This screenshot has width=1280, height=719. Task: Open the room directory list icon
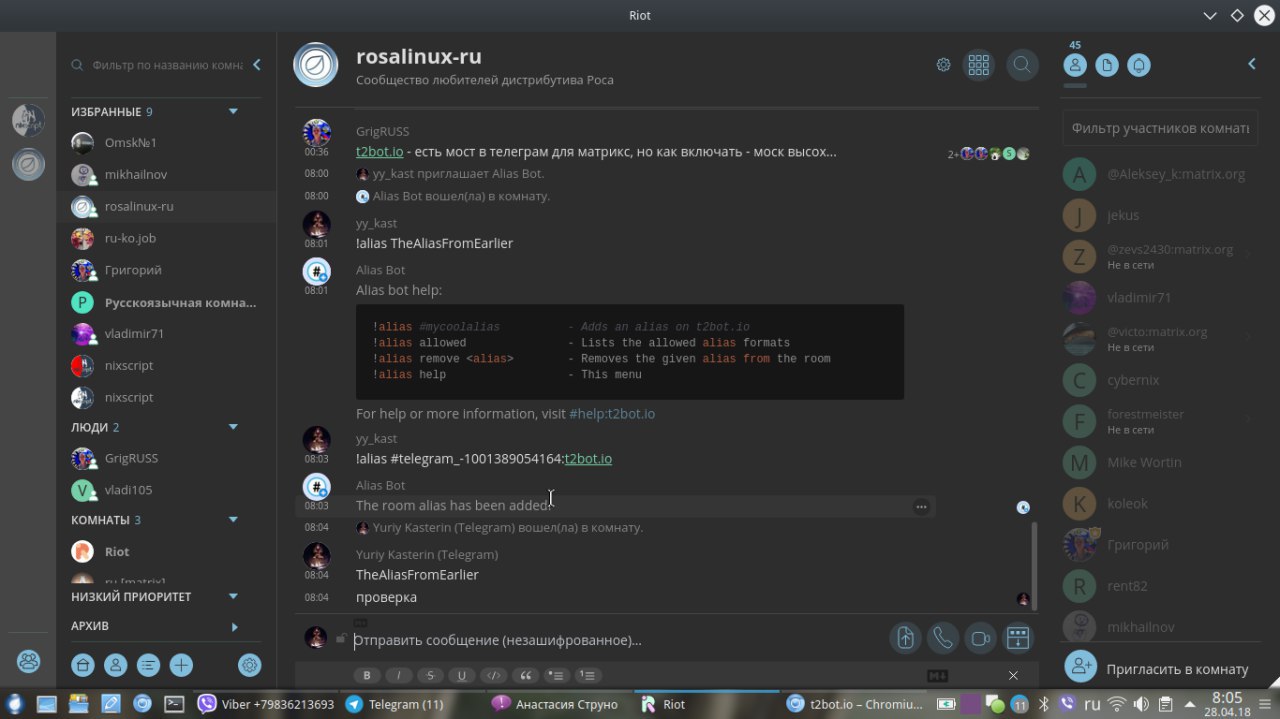coord(148,664)
